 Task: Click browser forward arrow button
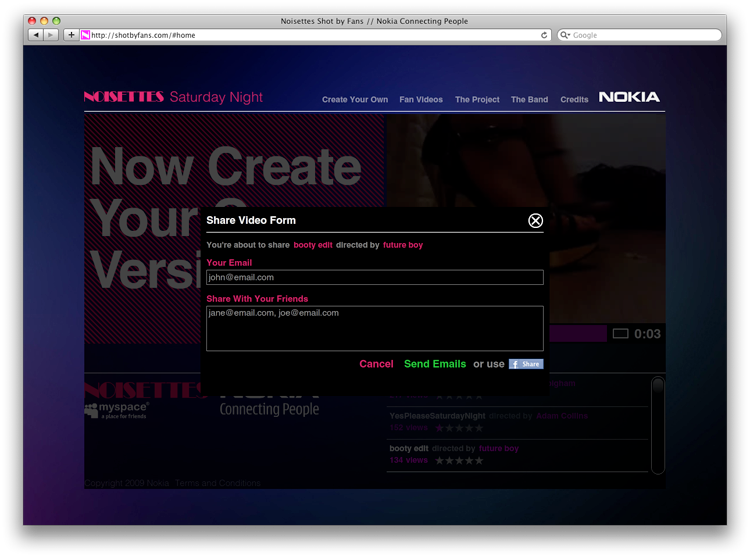pos(51,35)
